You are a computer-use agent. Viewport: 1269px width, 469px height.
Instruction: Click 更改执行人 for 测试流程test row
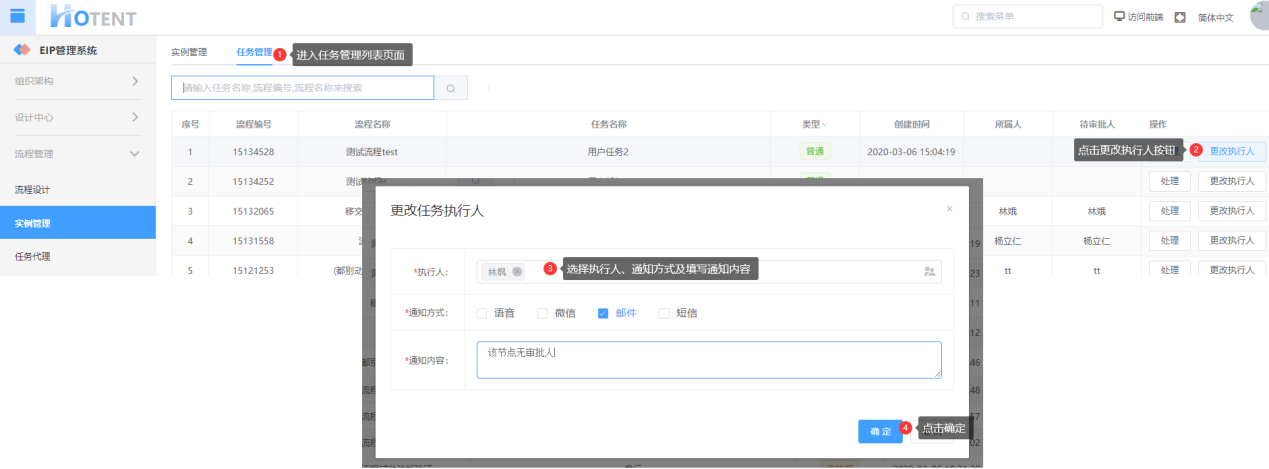(1232, 152)
